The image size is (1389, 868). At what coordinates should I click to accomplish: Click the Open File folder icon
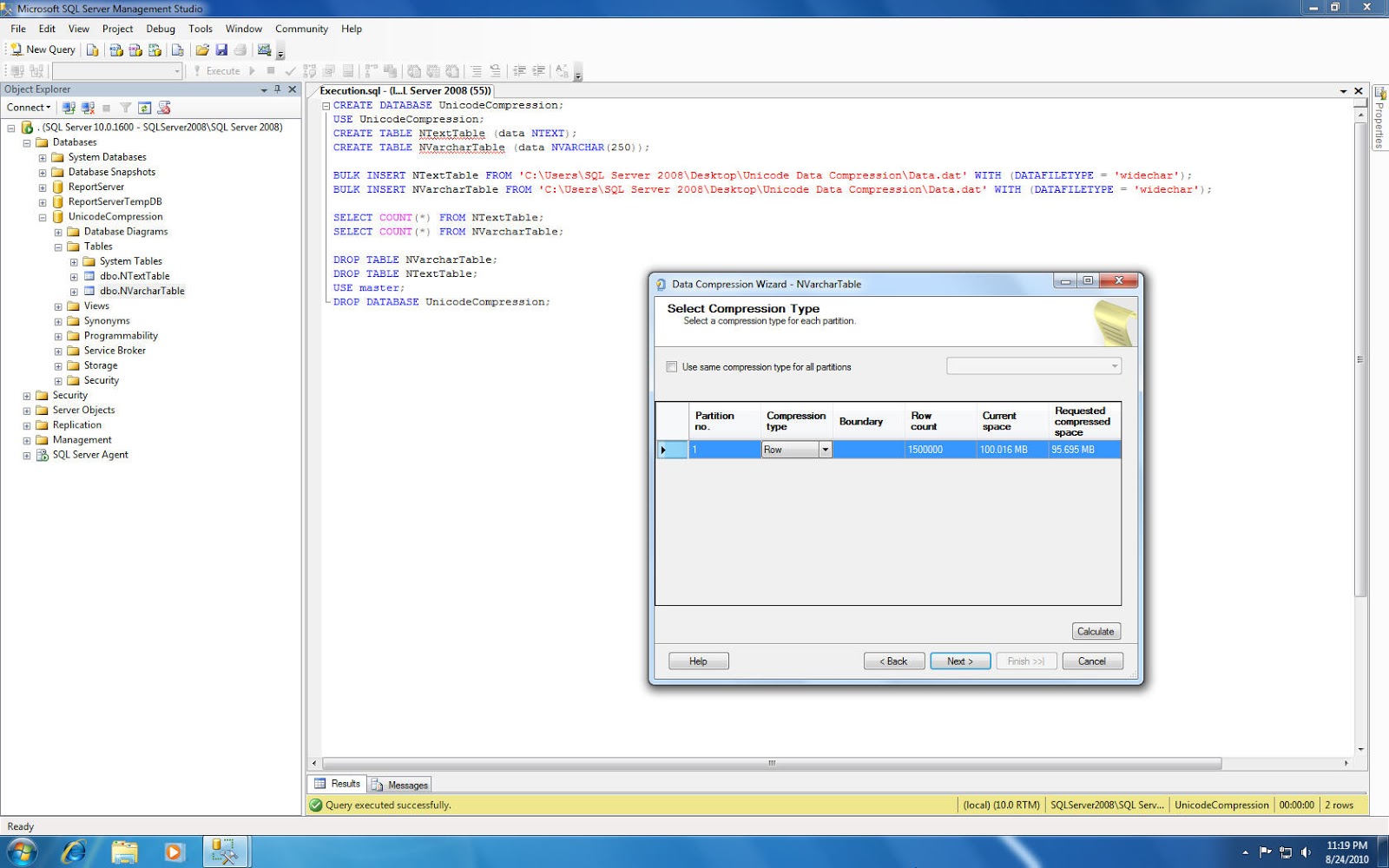coord(202,49)
